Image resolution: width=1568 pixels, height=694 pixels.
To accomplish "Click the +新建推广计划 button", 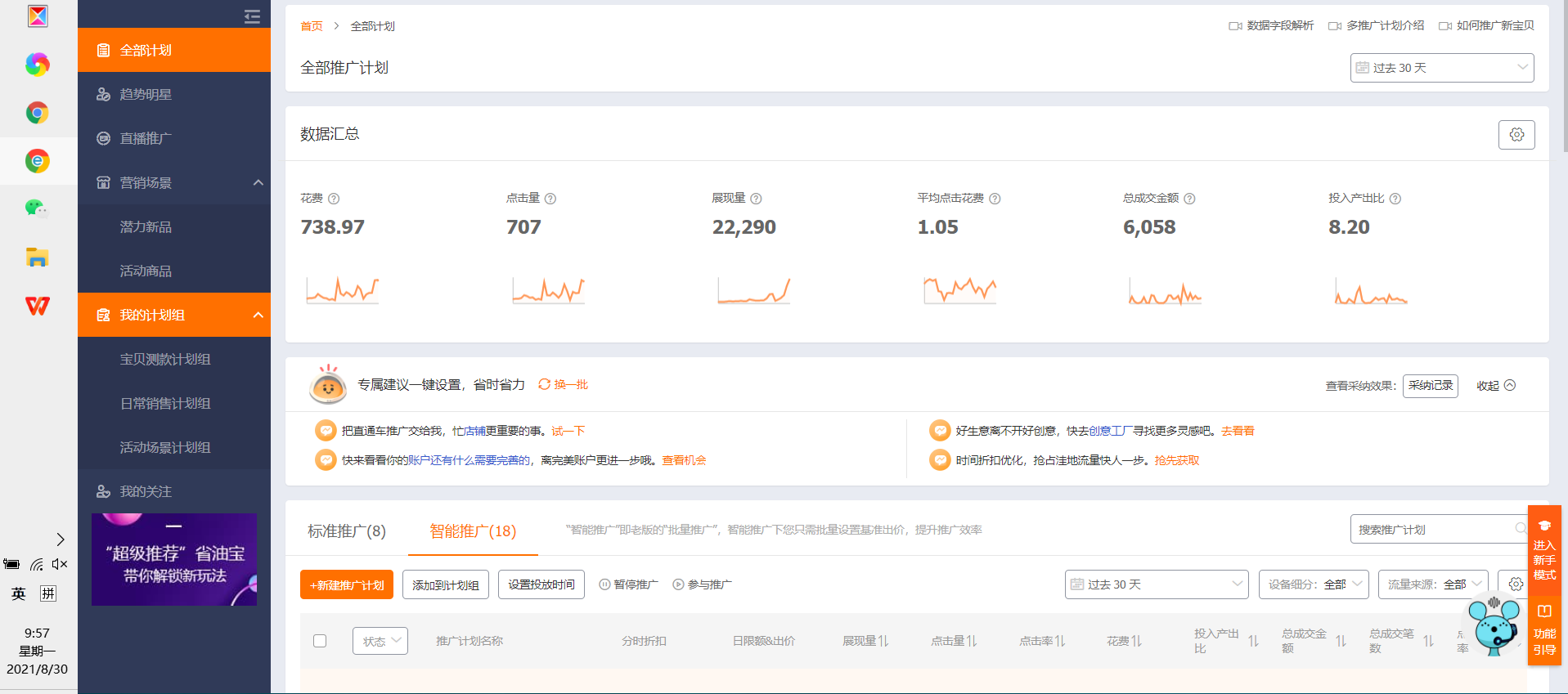I will point(347,585).
